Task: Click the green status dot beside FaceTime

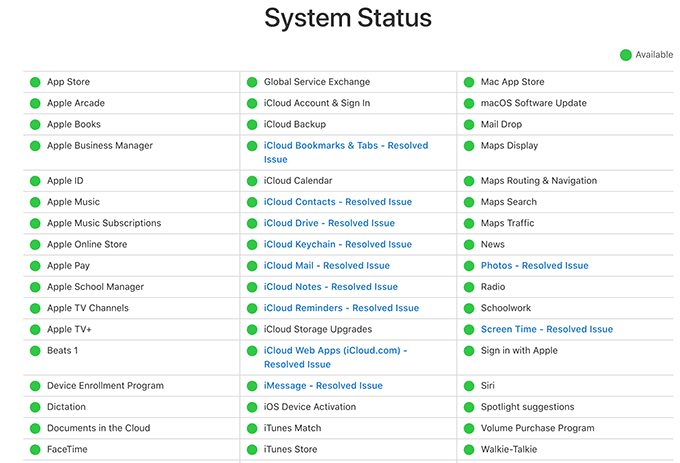Action: [x=35, y=450]
